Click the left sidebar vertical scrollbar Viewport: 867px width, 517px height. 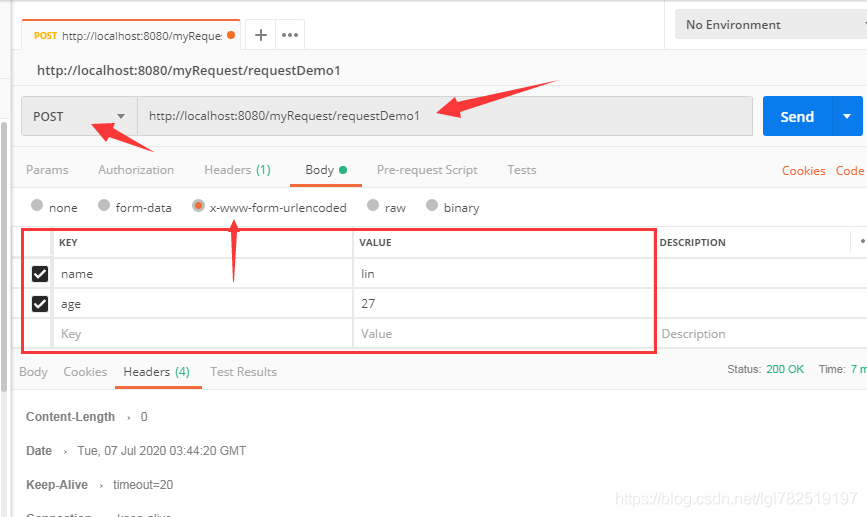click(4, 256)
